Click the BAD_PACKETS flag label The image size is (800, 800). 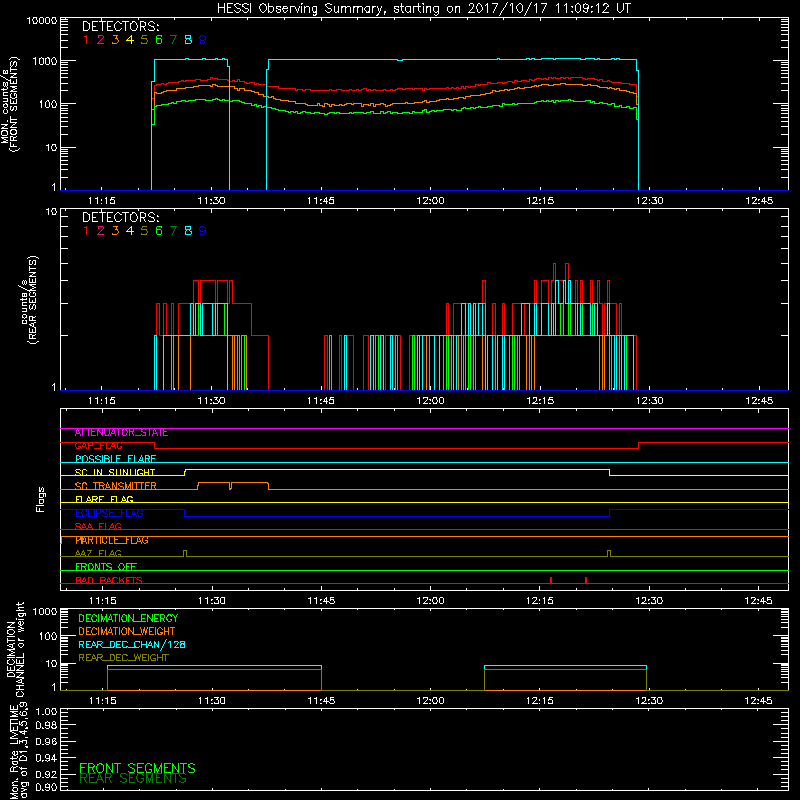pyautogui.click(x=109, y=581)
